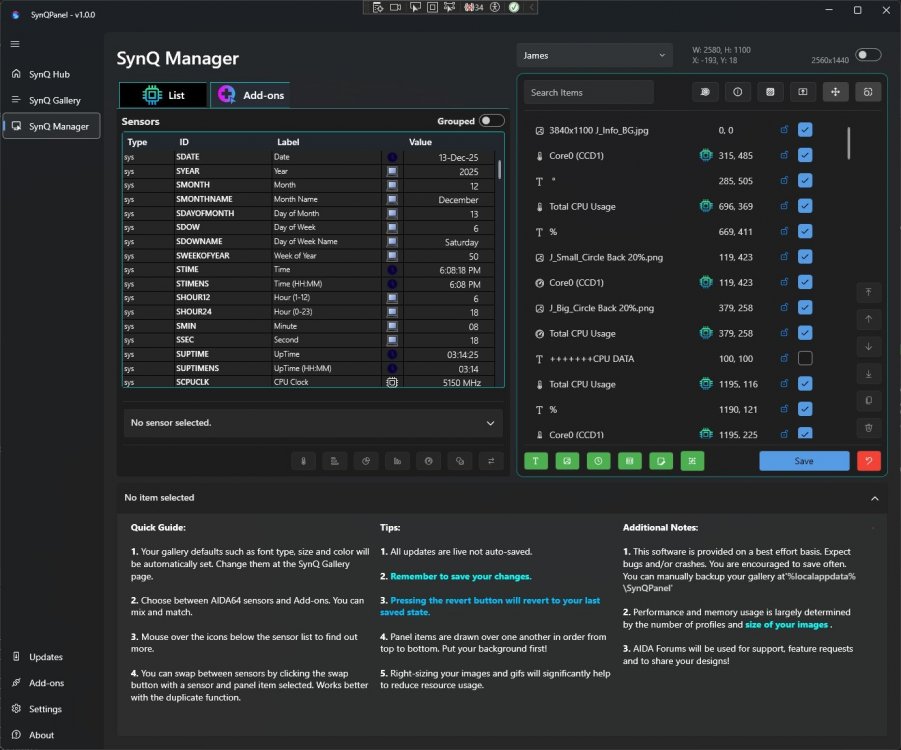Open the James profile dropdown

coord(594,56)
